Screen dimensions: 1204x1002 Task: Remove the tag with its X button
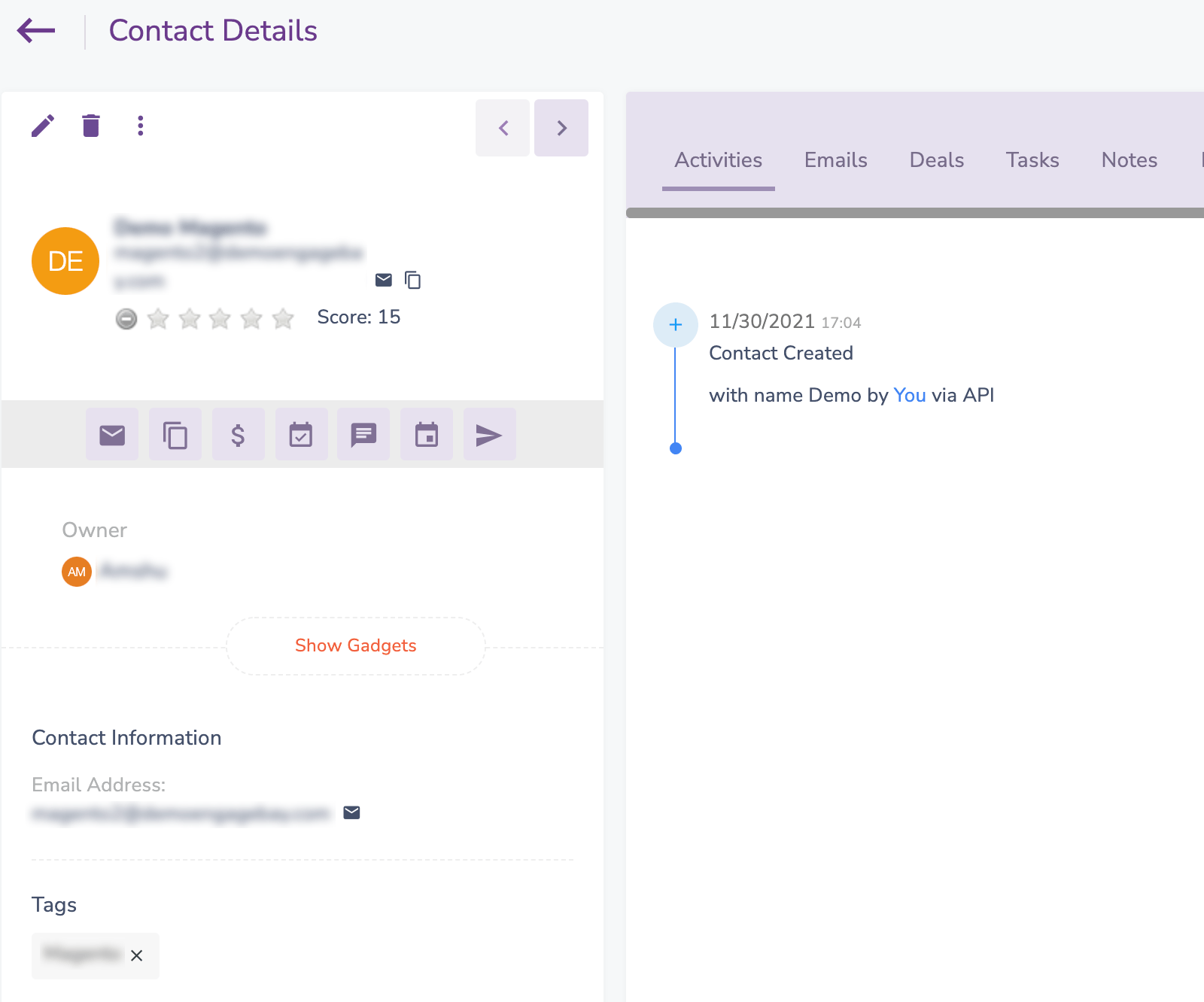click(x=136, y=955)
